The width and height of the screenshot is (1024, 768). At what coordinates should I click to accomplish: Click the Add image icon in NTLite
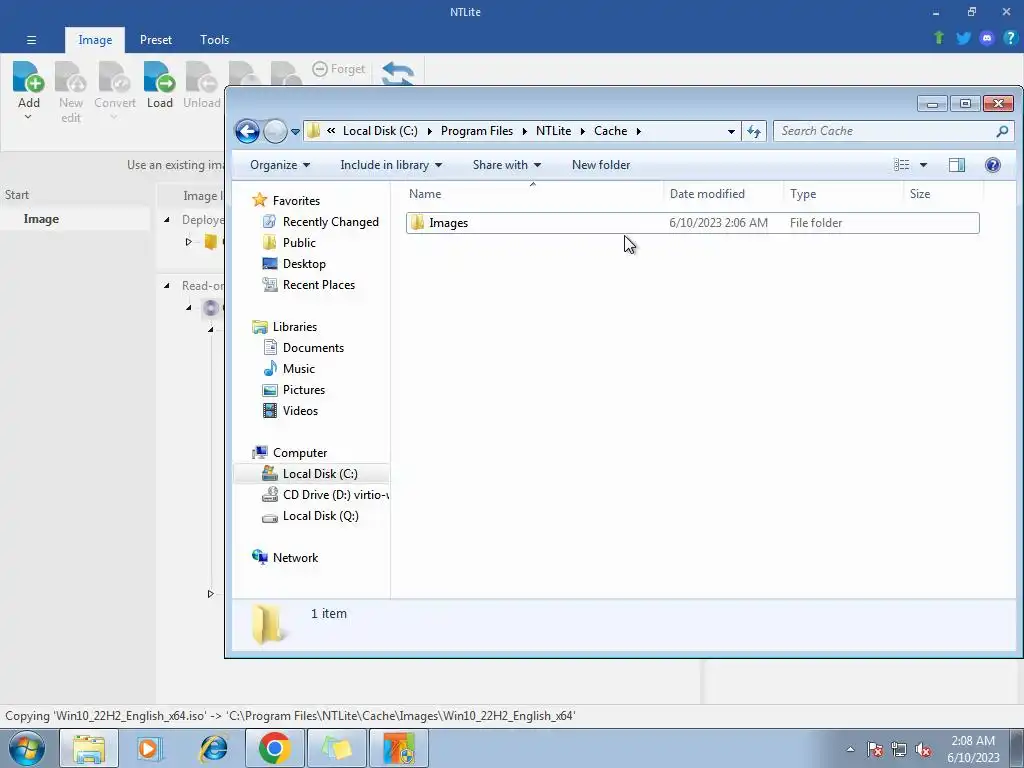pos(29,77)
